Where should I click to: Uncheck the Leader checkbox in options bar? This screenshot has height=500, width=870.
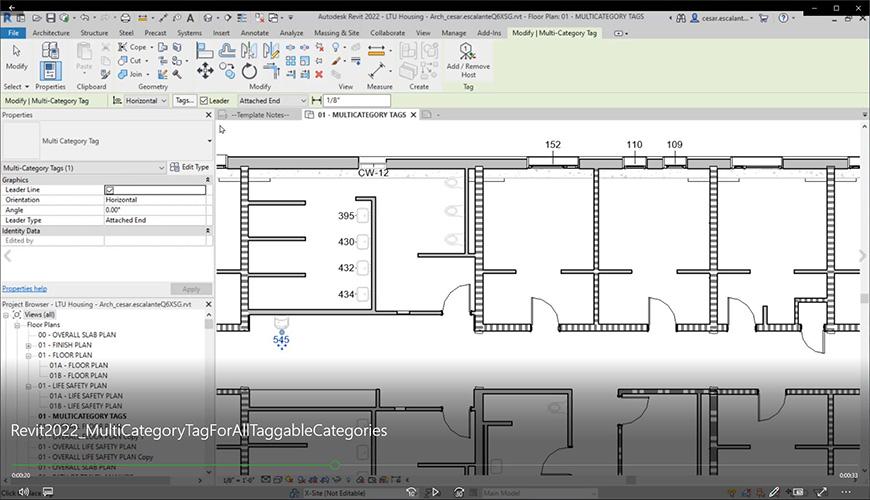(x=204, y=100)
